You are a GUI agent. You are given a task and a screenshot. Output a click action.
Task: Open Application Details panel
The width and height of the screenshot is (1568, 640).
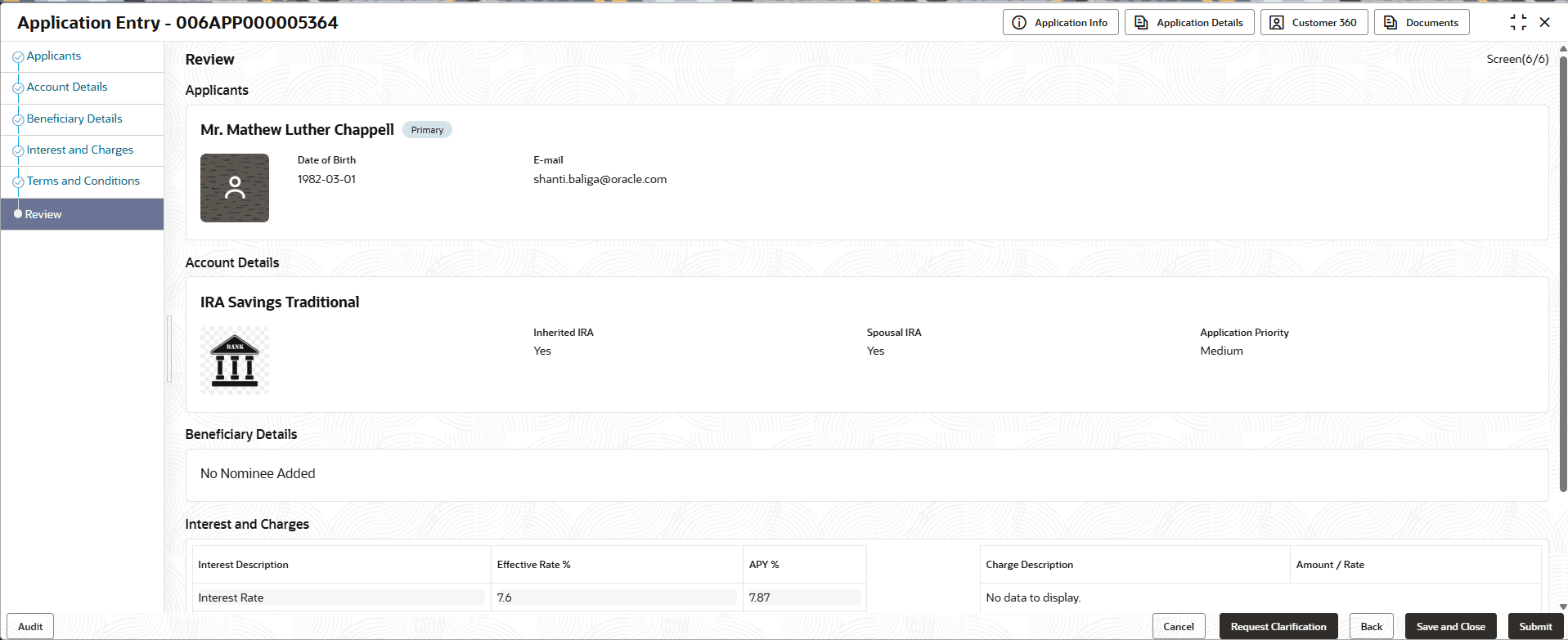pyautogui.click(x=1189, y=23)
